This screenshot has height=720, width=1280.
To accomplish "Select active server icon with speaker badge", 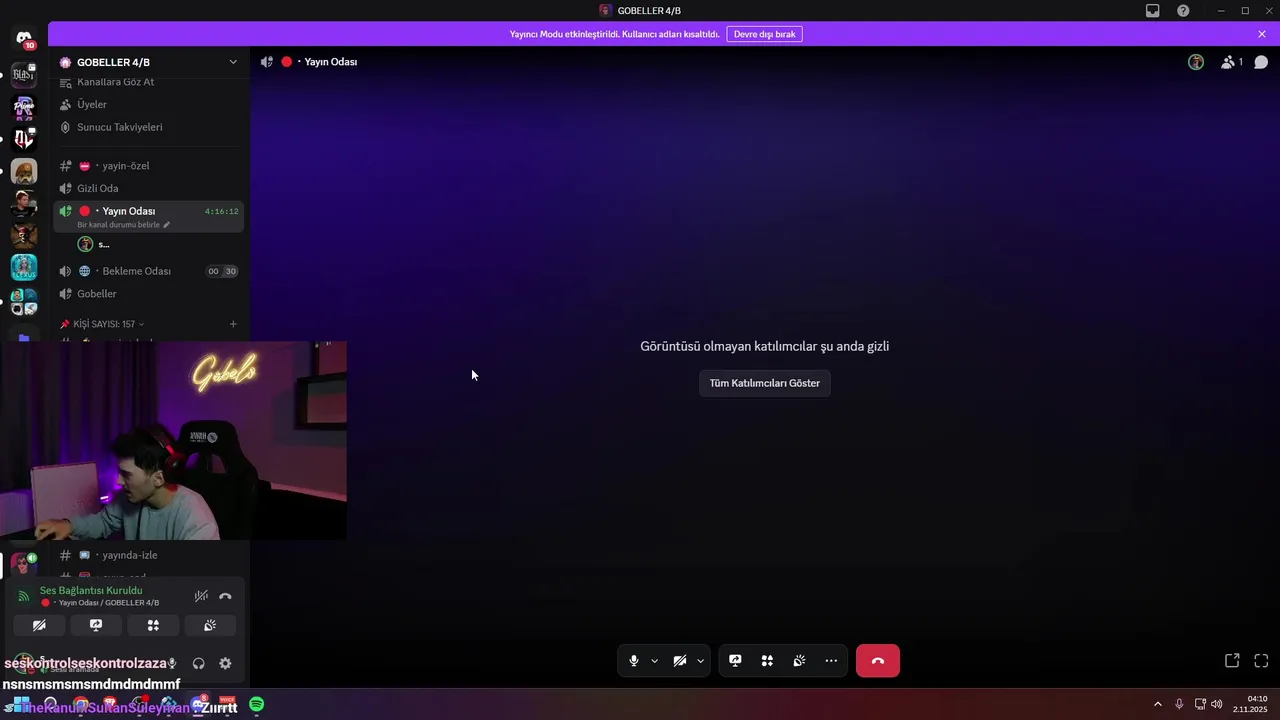I will coord(24,563).
